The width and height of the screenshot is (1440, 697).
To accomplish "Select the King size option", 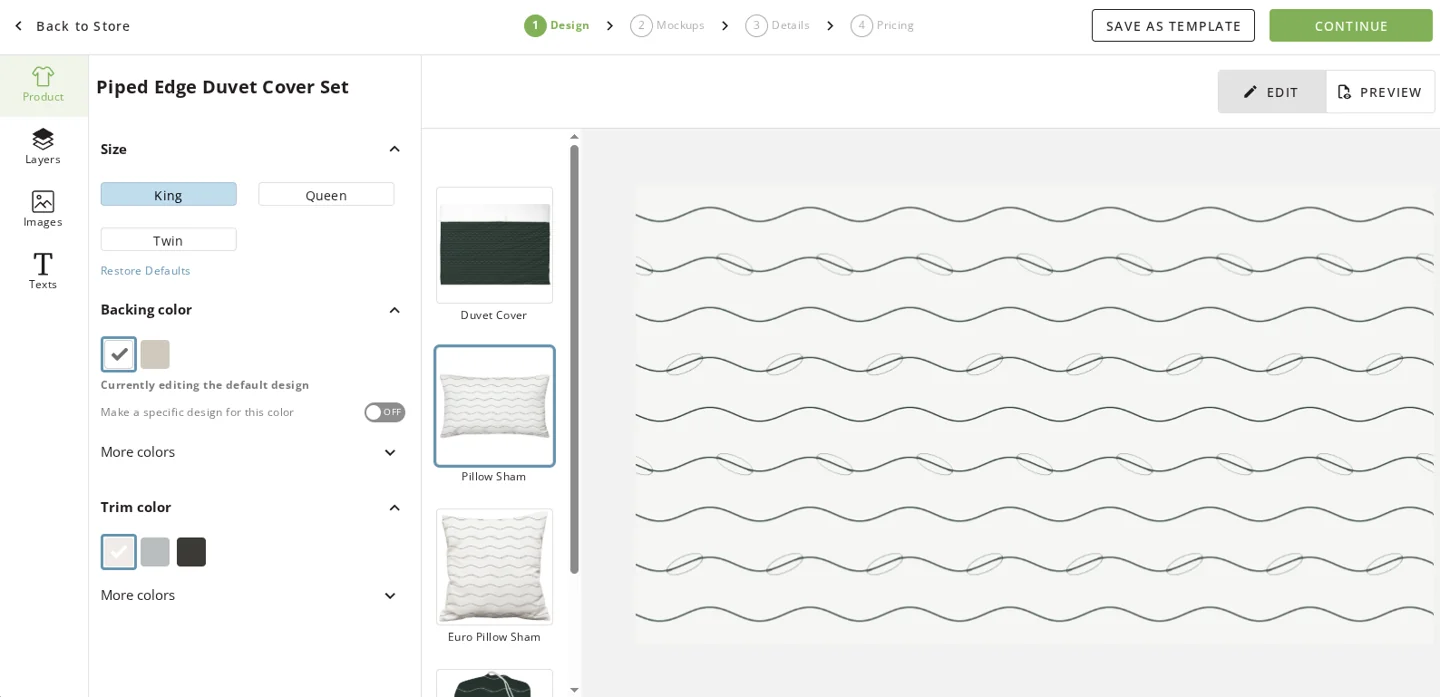I will point(168,195).
